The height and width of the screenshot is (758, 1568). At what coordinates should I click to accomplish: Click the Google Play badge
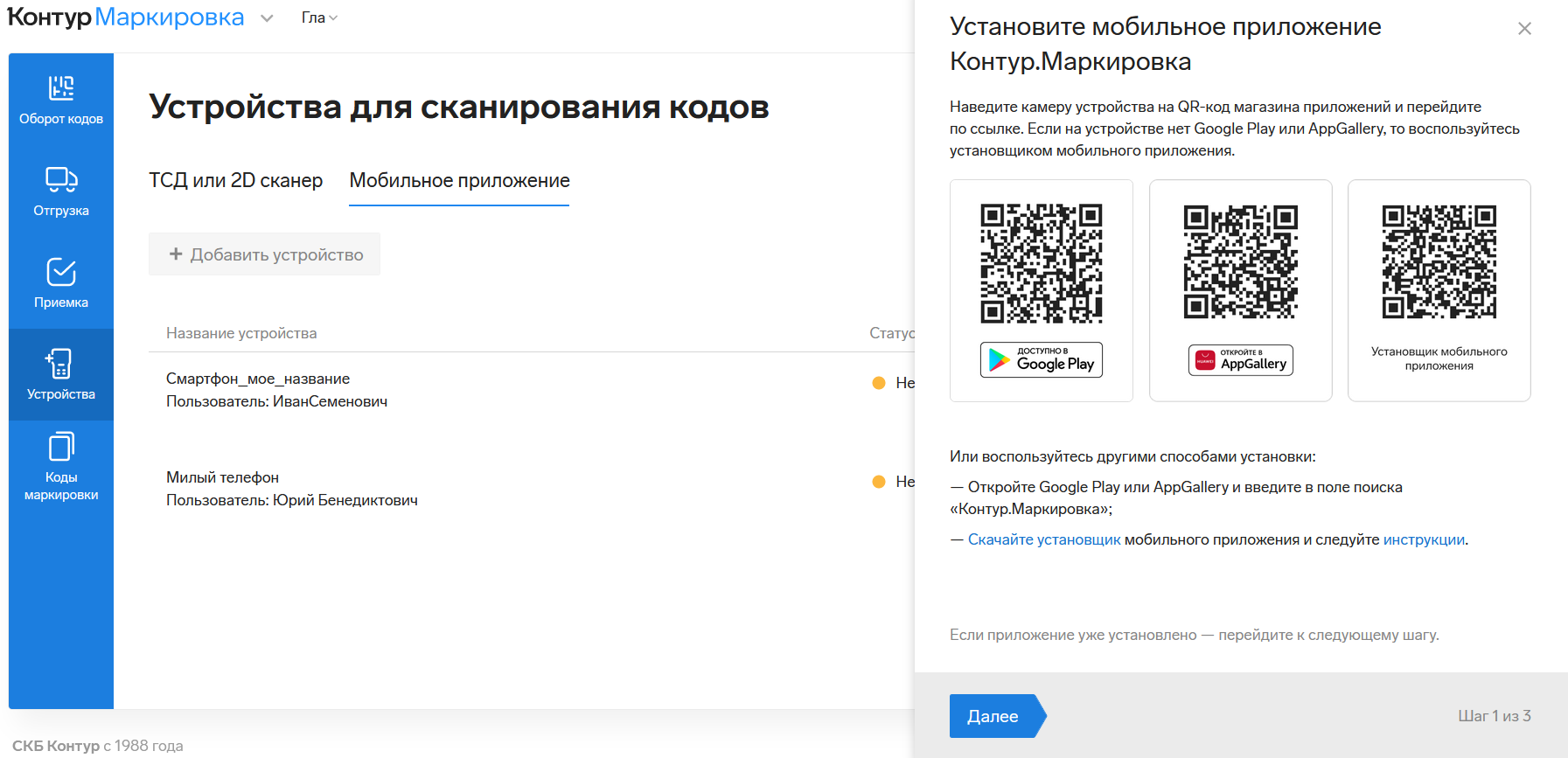1041,360
